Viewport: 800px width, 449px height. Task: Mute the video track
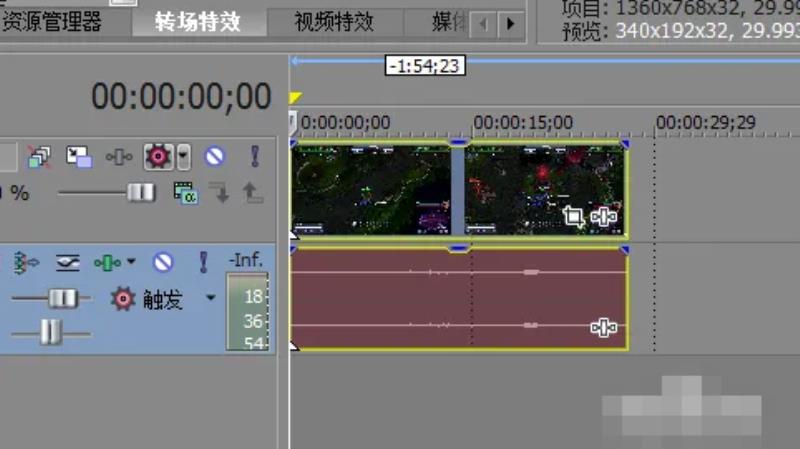pos(214,156)
